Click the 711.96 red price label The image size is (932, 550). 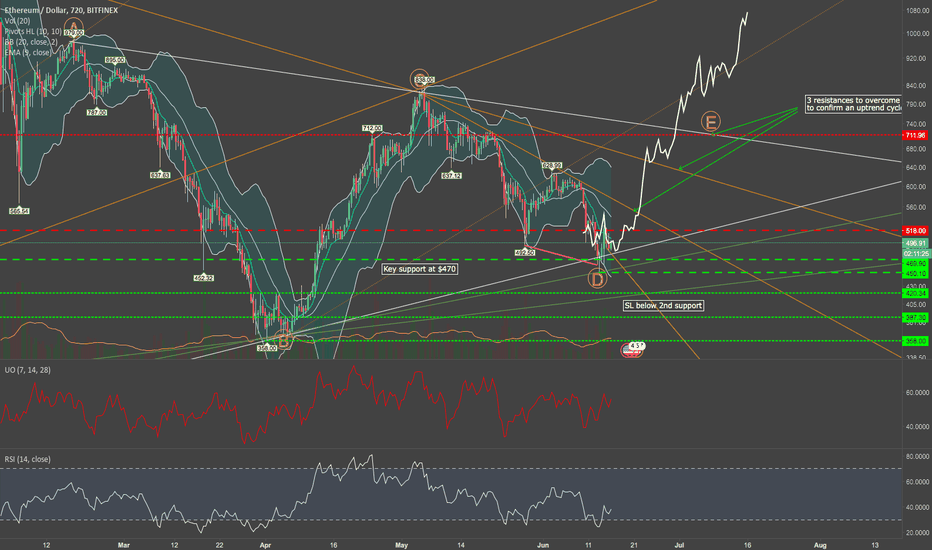[915, 136]
